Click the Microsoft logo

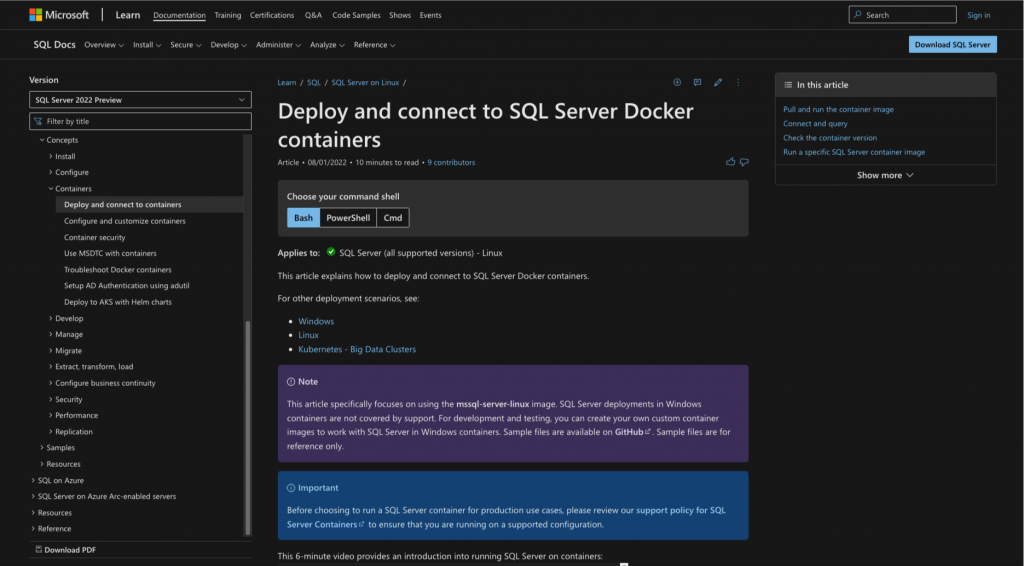point(59,14)
